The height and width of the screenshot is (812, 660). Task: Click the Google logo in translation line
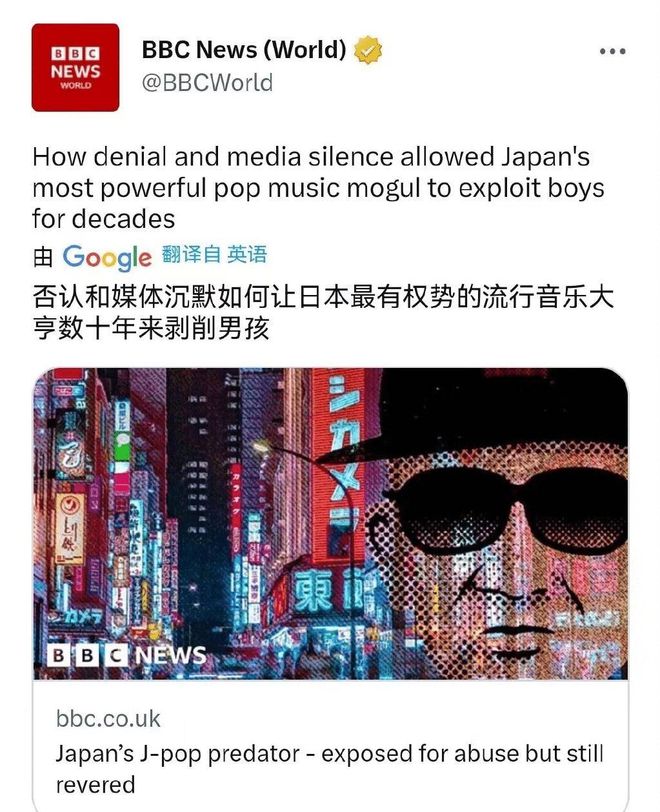click(x=107, y=257)
